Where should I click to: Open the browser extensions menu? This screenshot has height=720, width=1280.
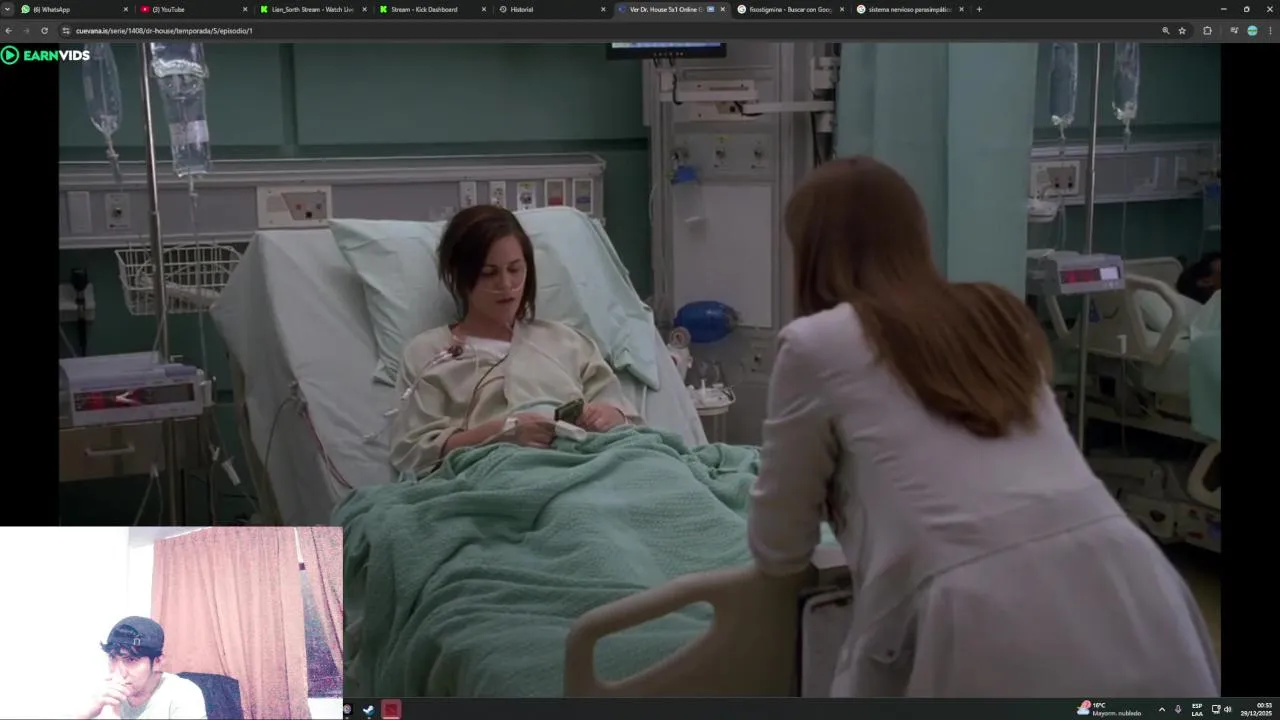click(1207, 30)
